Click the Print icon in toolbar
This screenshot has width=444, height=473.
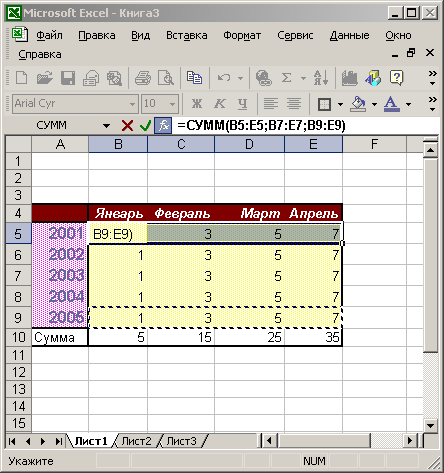pos(143,78)
